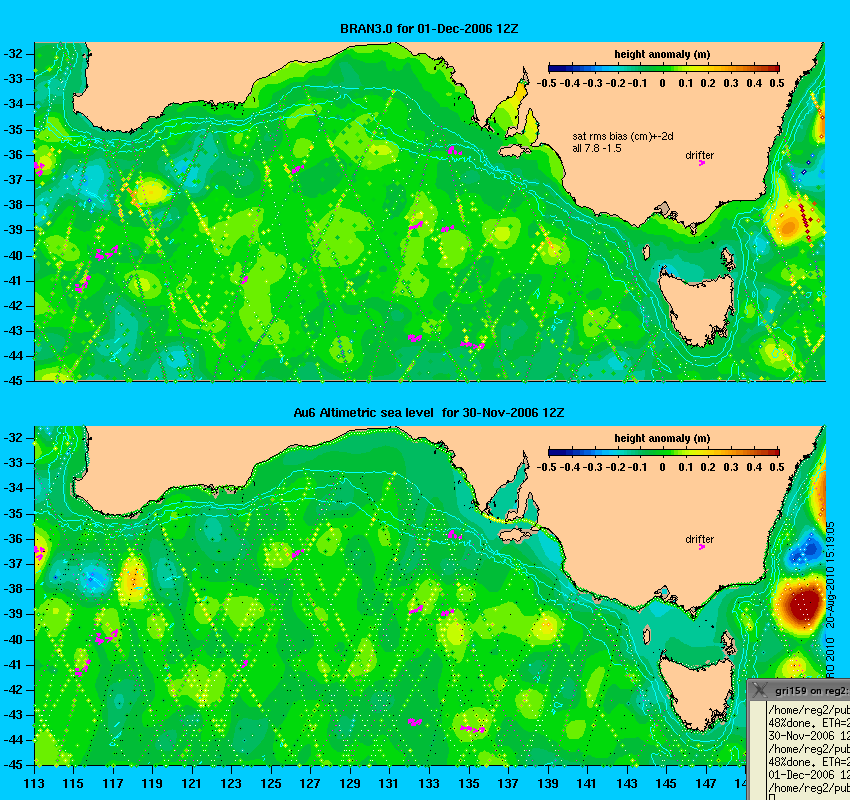Viewport: 850px width, 800px height.
Task: Click longitude tick label 143
Action: point(627,784)
